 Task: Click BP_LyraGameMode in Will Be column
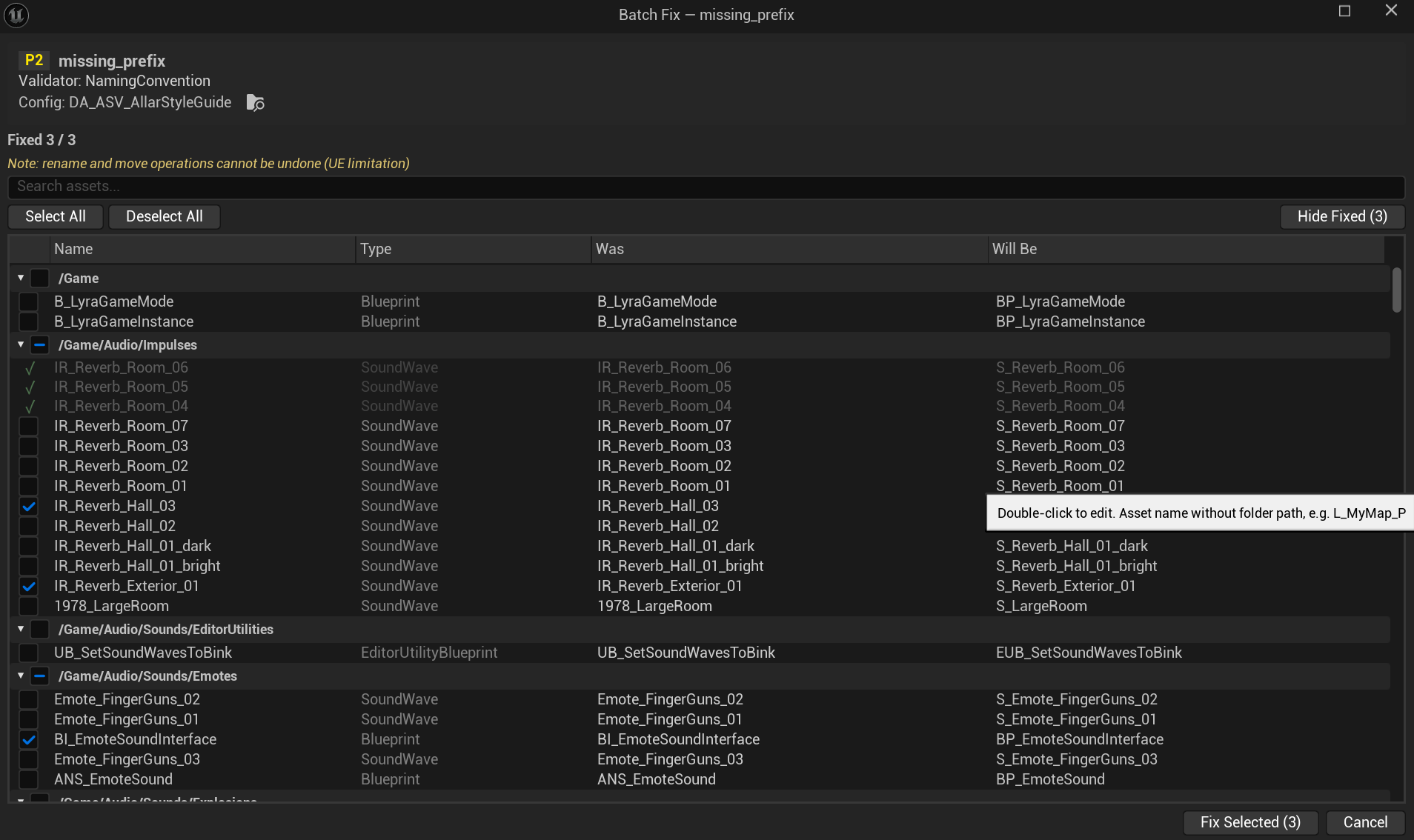(1060, 301)
